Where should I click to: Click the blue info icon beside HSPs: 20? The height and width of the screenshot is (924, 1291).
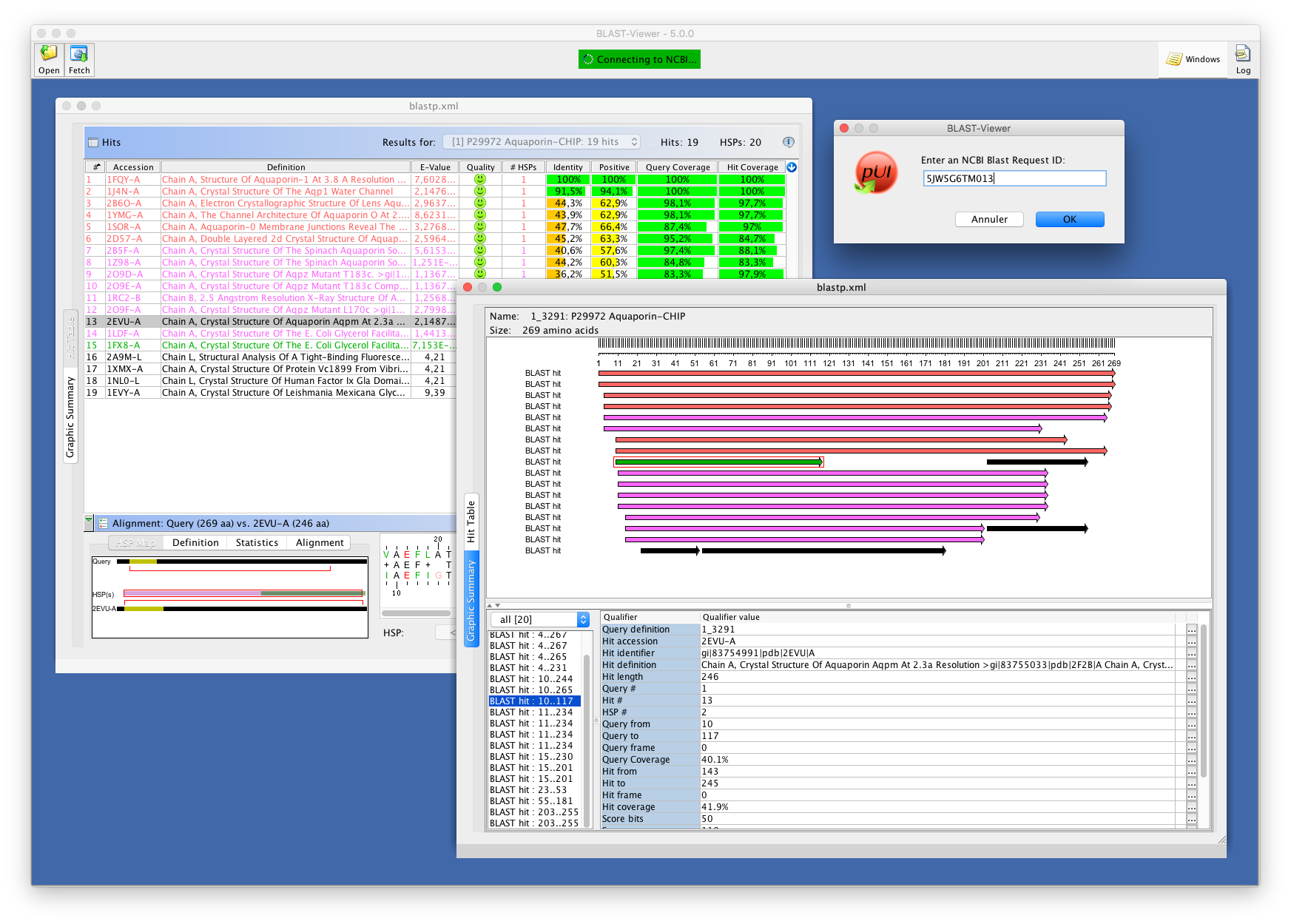click(x=789, y=142)
